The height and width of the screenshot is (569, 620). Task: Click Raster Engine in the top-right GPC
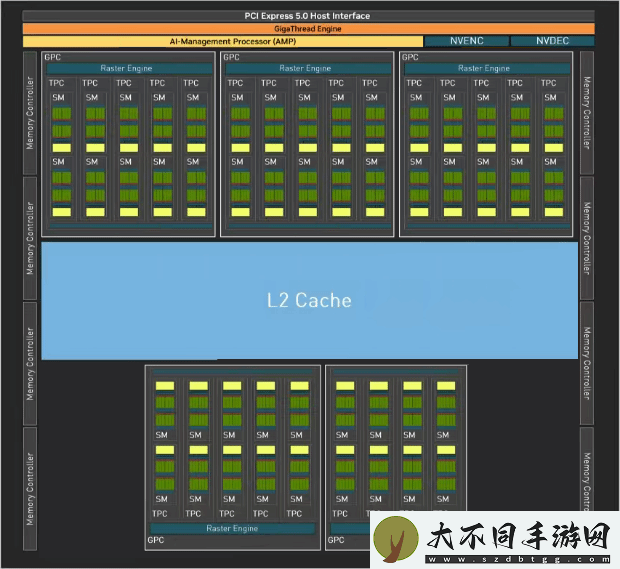point(487,68)
